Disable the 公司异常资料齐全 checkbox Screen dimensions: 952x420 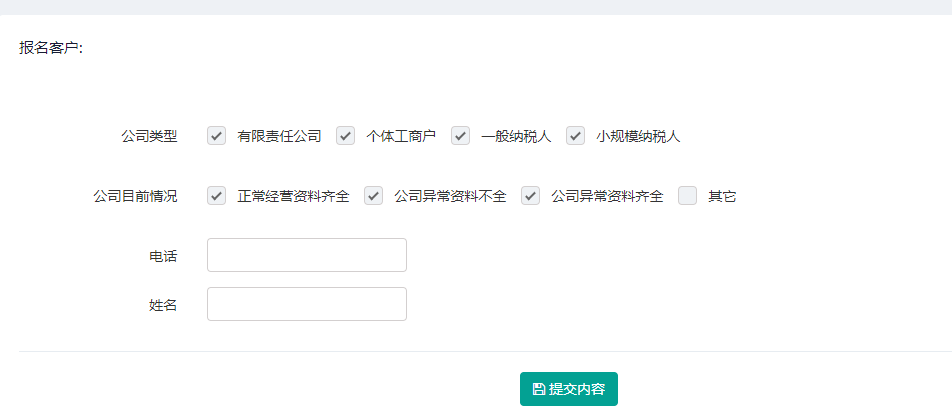click(530, 196)
